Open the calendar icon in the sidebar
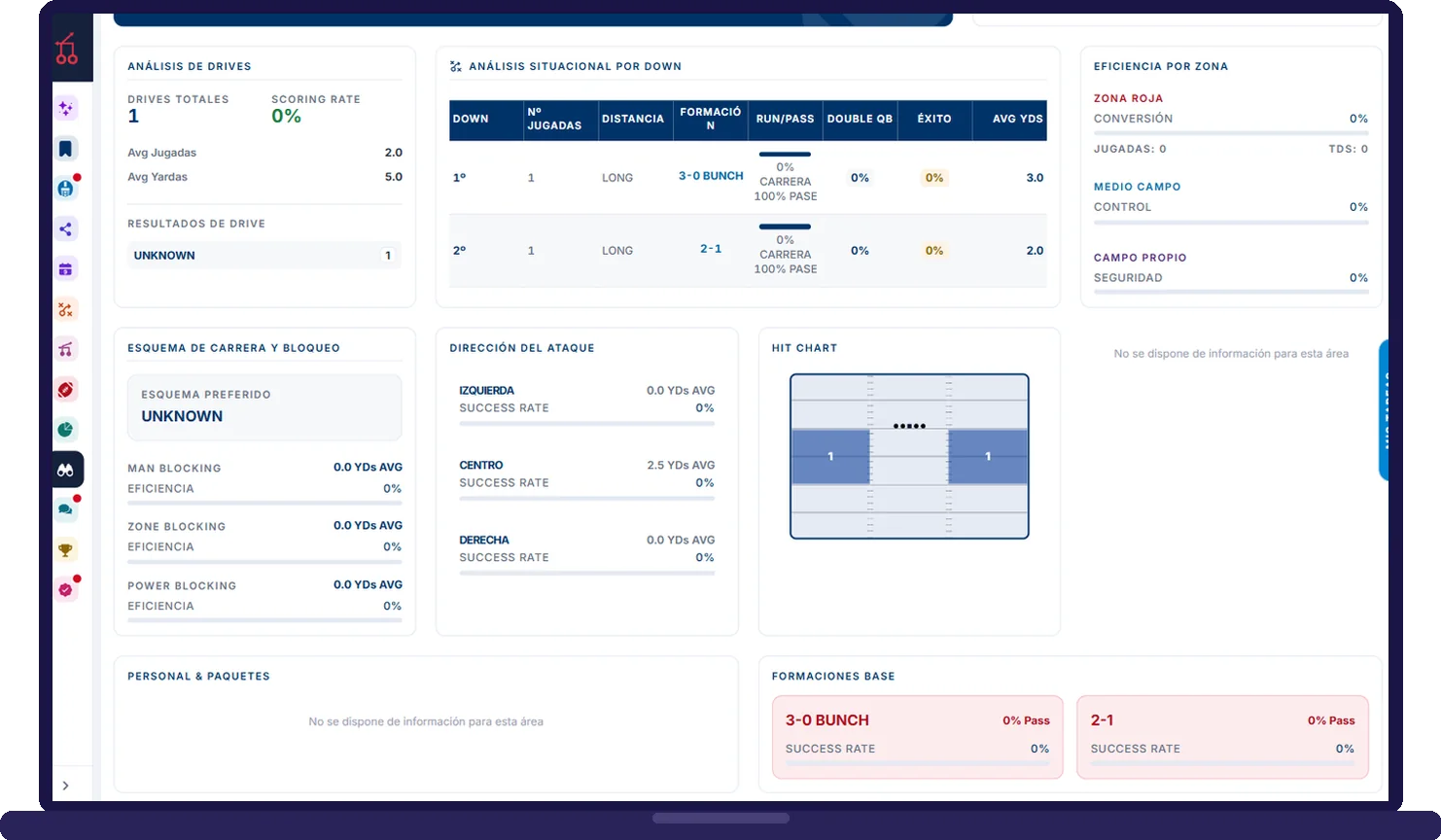The height and width of the screenshot is (840, 1441). [65, 269]
